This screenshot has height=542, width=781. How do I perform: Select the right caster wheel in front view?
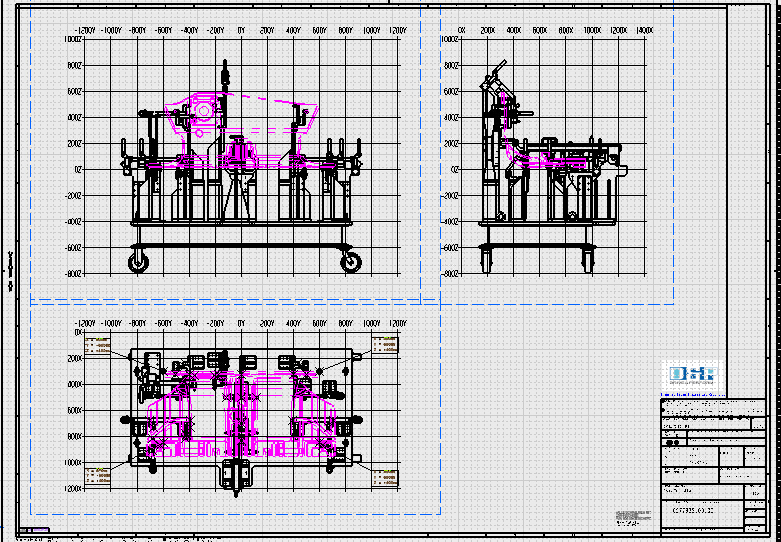click(351, 262)
